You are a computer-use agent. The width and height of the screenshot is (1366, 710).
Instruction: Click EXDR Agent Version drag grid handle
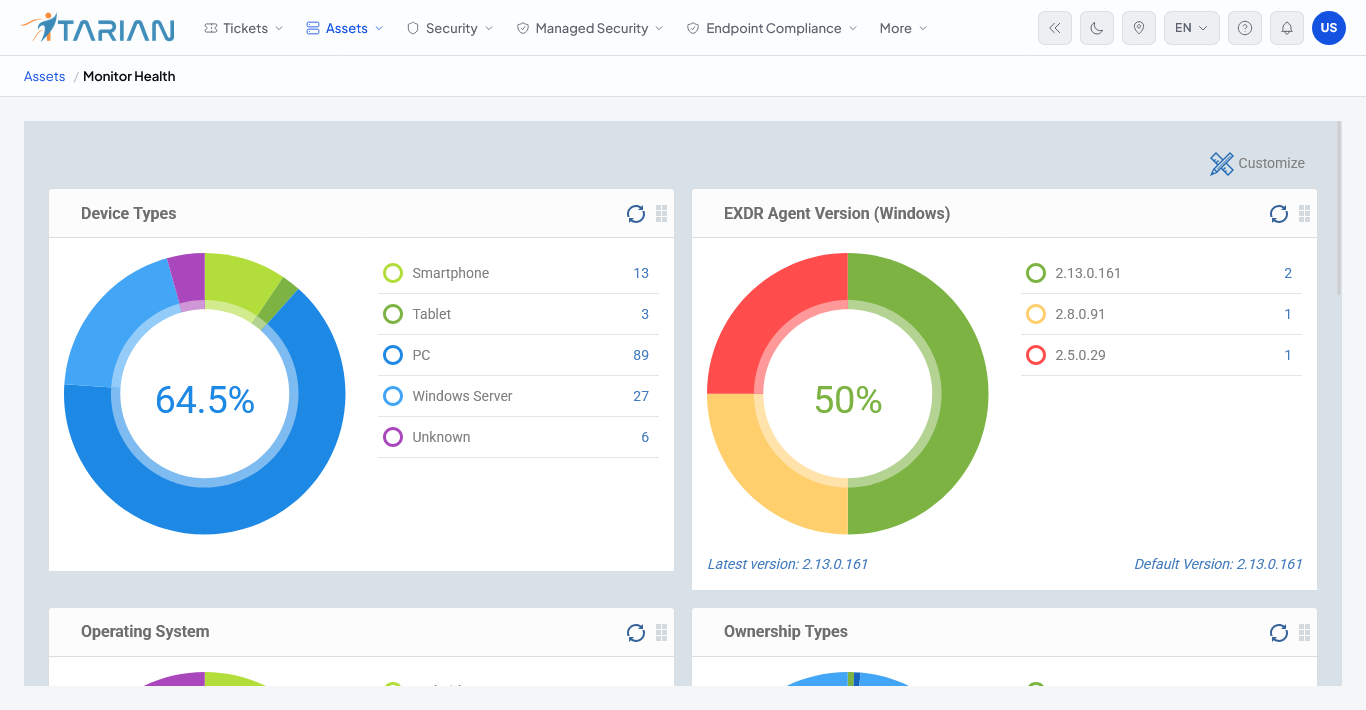[1304, 213]
